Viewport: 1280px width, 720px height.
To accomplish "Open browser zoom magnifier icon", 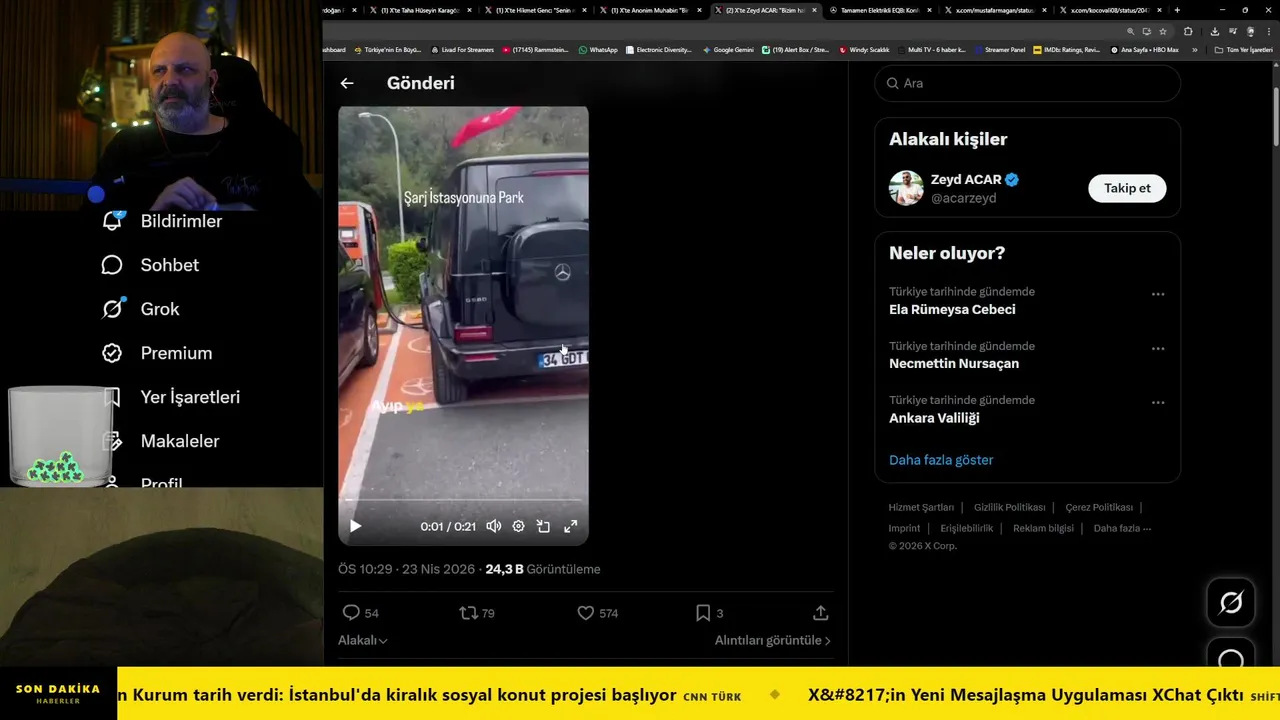I will coord(1131,31).
